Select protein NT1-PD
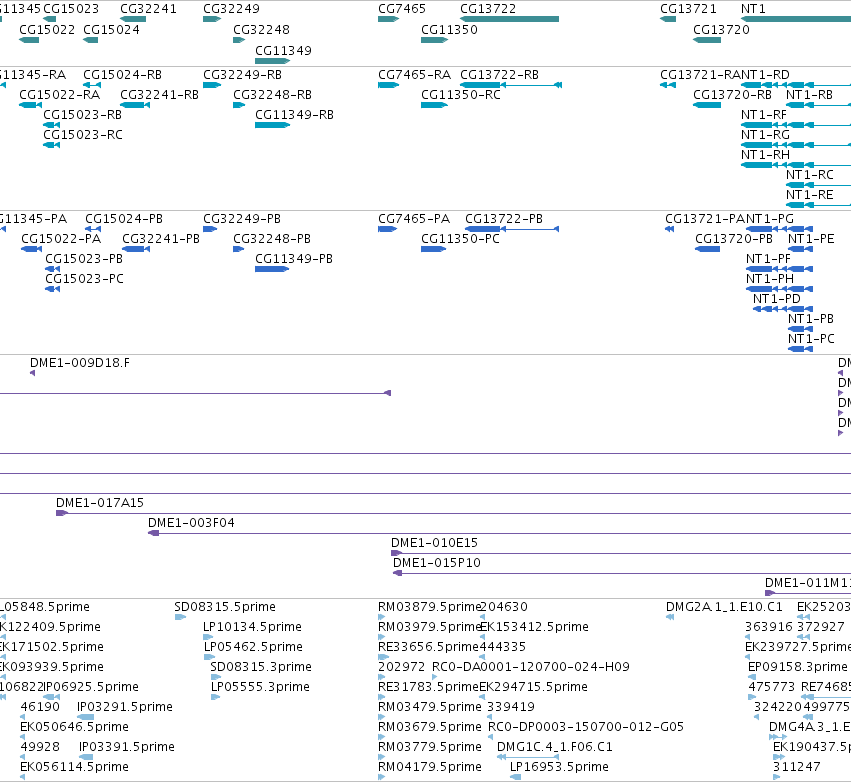This screenshot has width=851, height=782. point(777,298)
